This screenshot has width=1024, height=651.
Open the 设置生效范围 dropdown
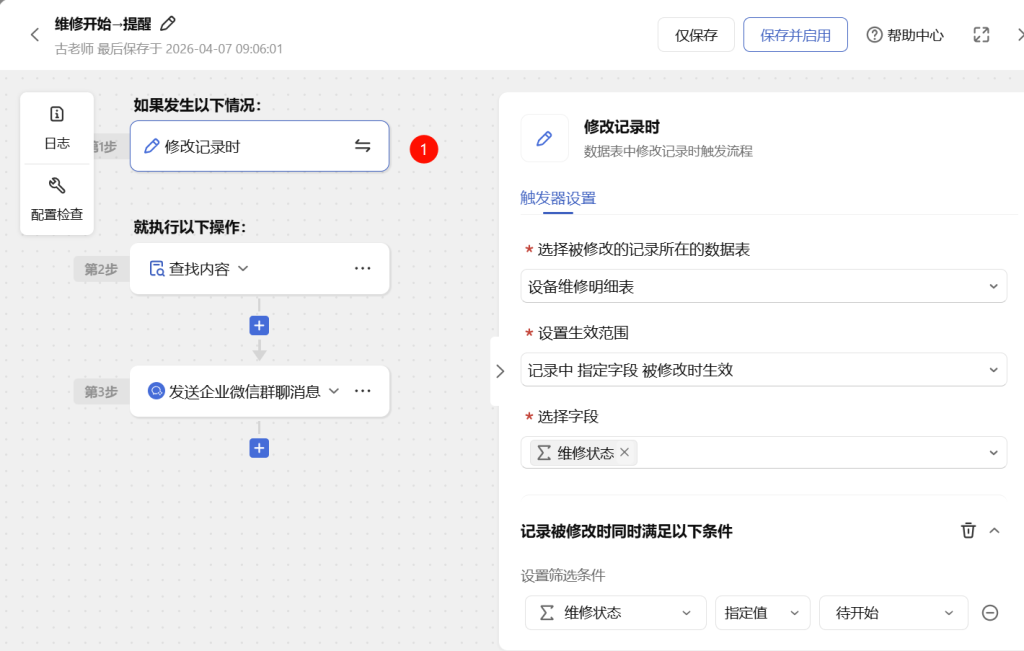tap(763, 370)
